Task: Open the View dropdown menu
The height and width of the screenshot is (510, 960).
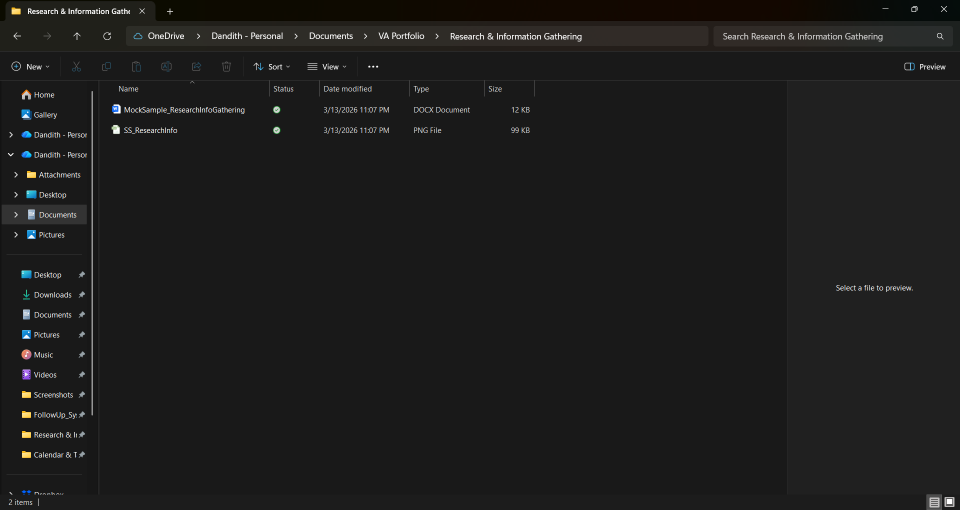Action: (327, 67)
